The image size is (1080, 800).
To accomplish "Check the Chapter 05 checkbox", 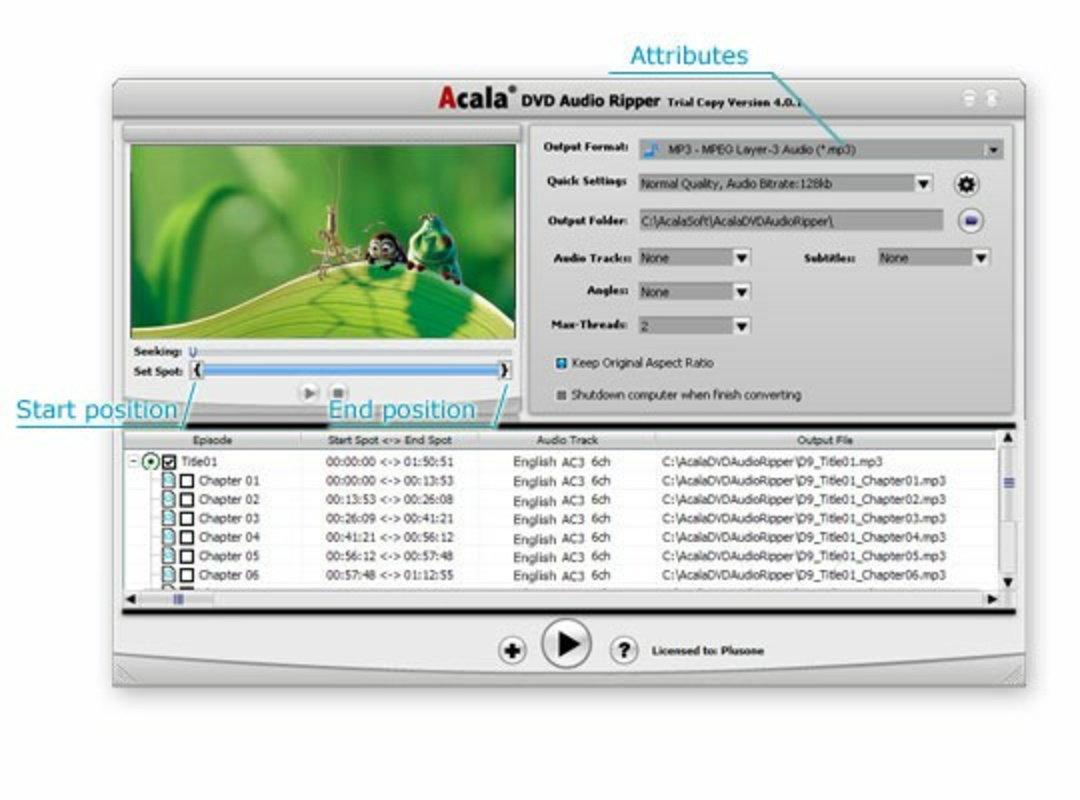I will point(187,556).
